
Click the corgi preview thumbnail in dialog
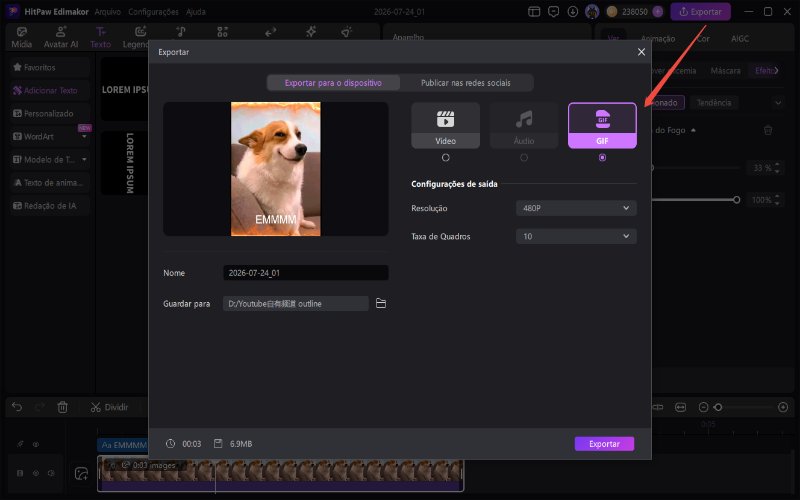click(276, 169)
